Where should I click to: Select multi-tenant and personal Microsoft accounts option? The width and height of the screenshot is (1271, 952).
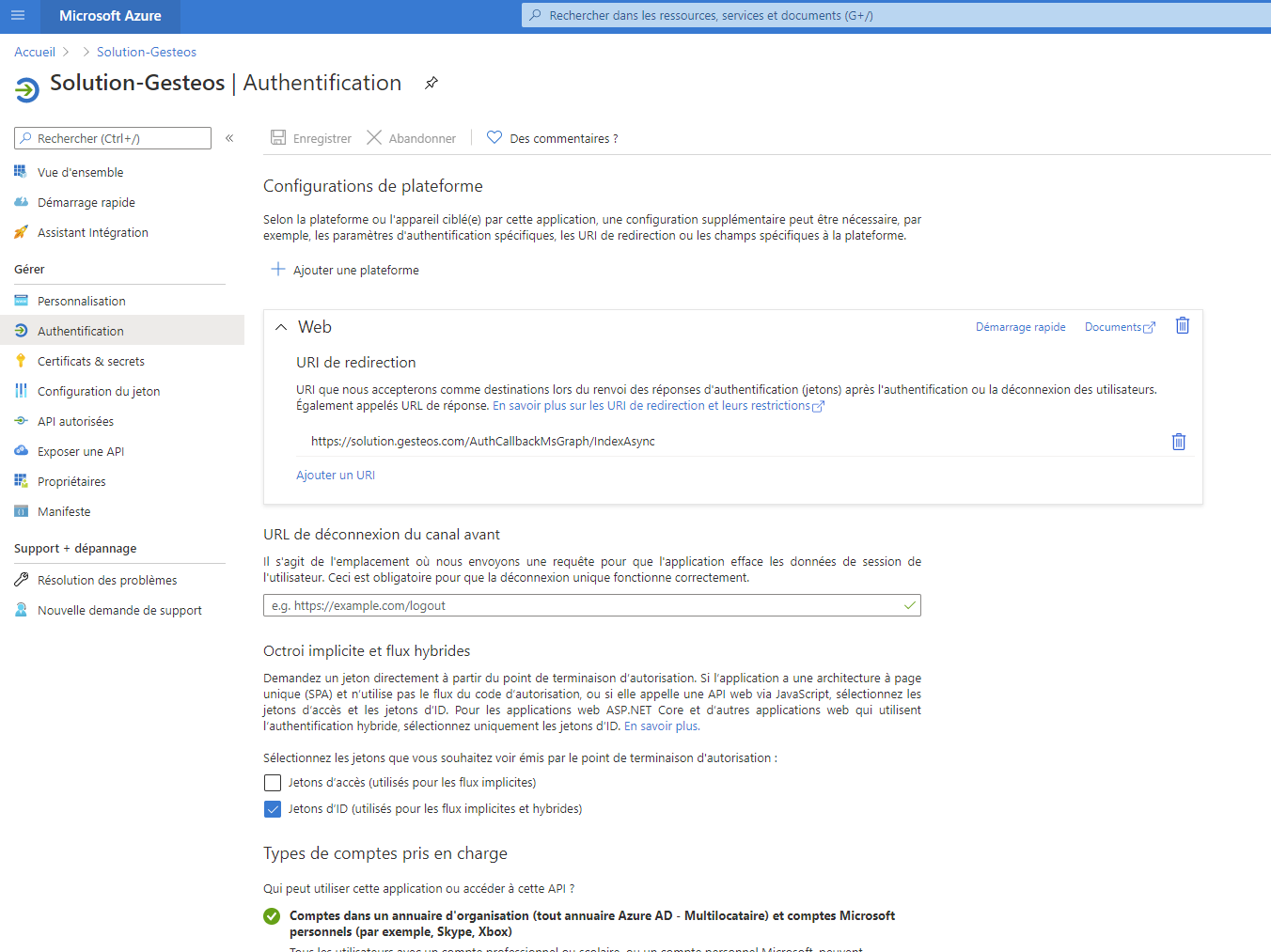(x=272, y=916)
